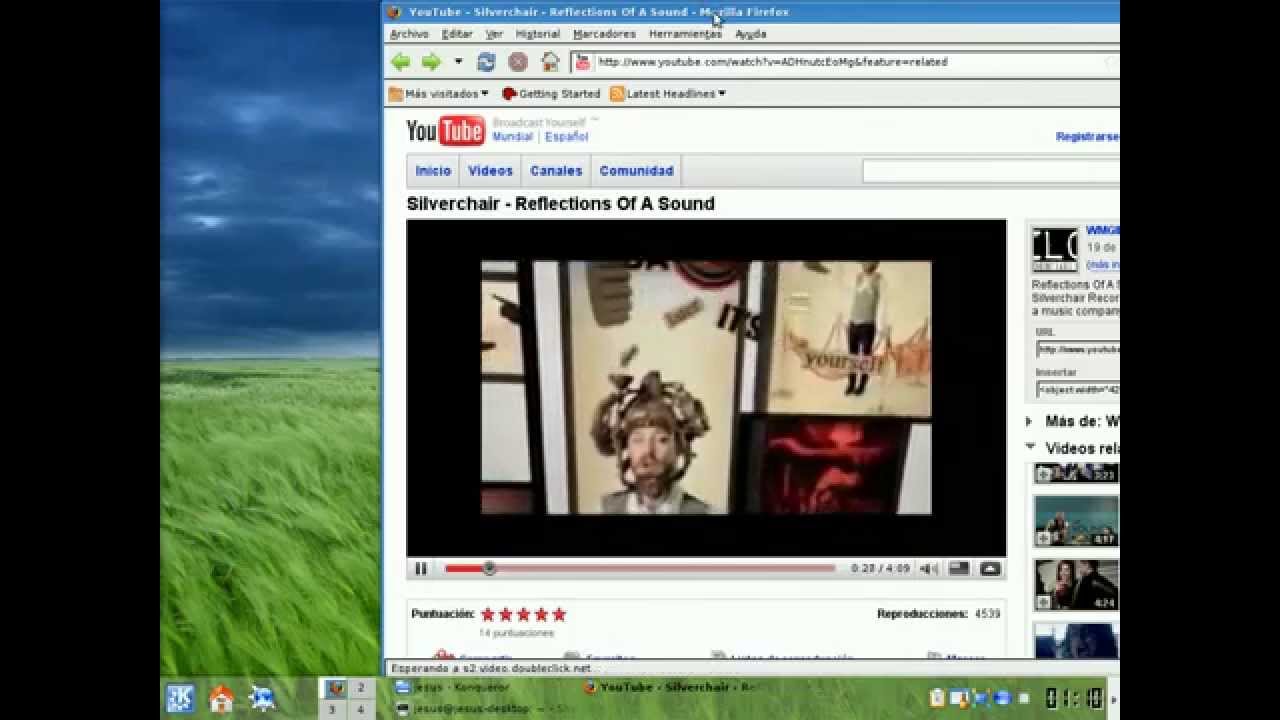Click the YouTube favicon in the address bar

tap(582, 62)
